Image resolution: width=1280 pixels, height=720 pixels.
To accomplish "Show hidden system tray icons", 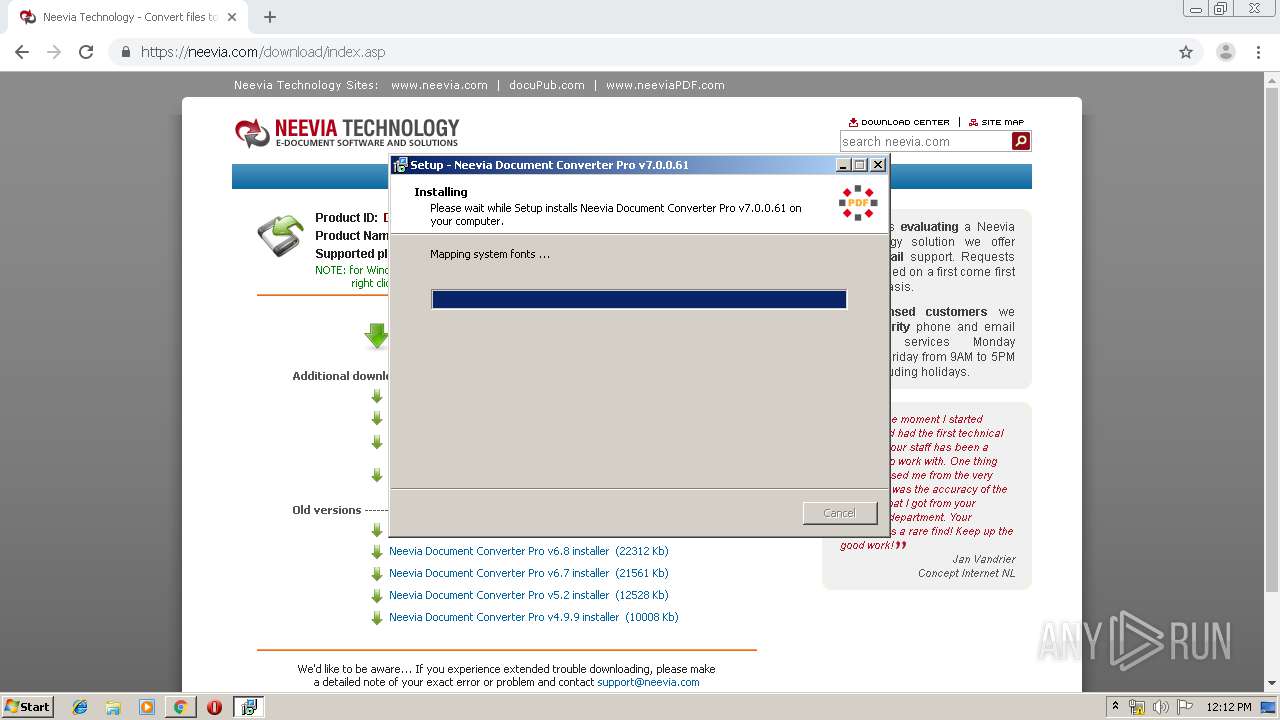I will point(1116,707).
